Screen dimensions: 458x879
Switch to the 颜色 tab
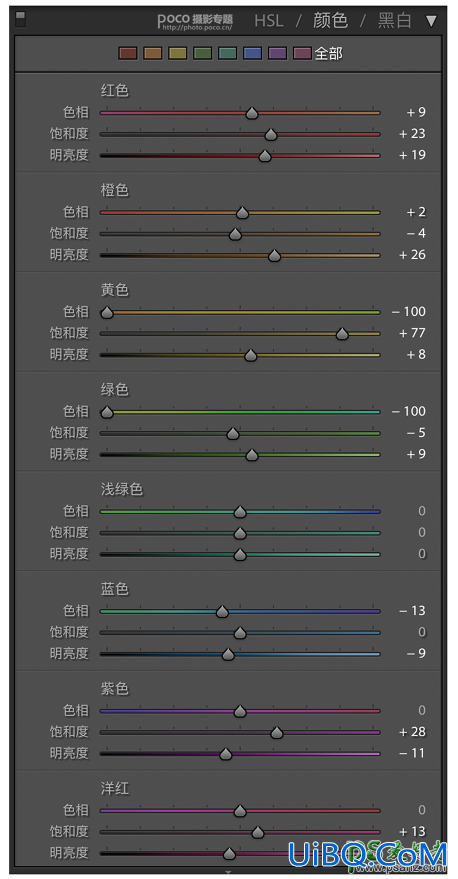[x=330, y=21]
